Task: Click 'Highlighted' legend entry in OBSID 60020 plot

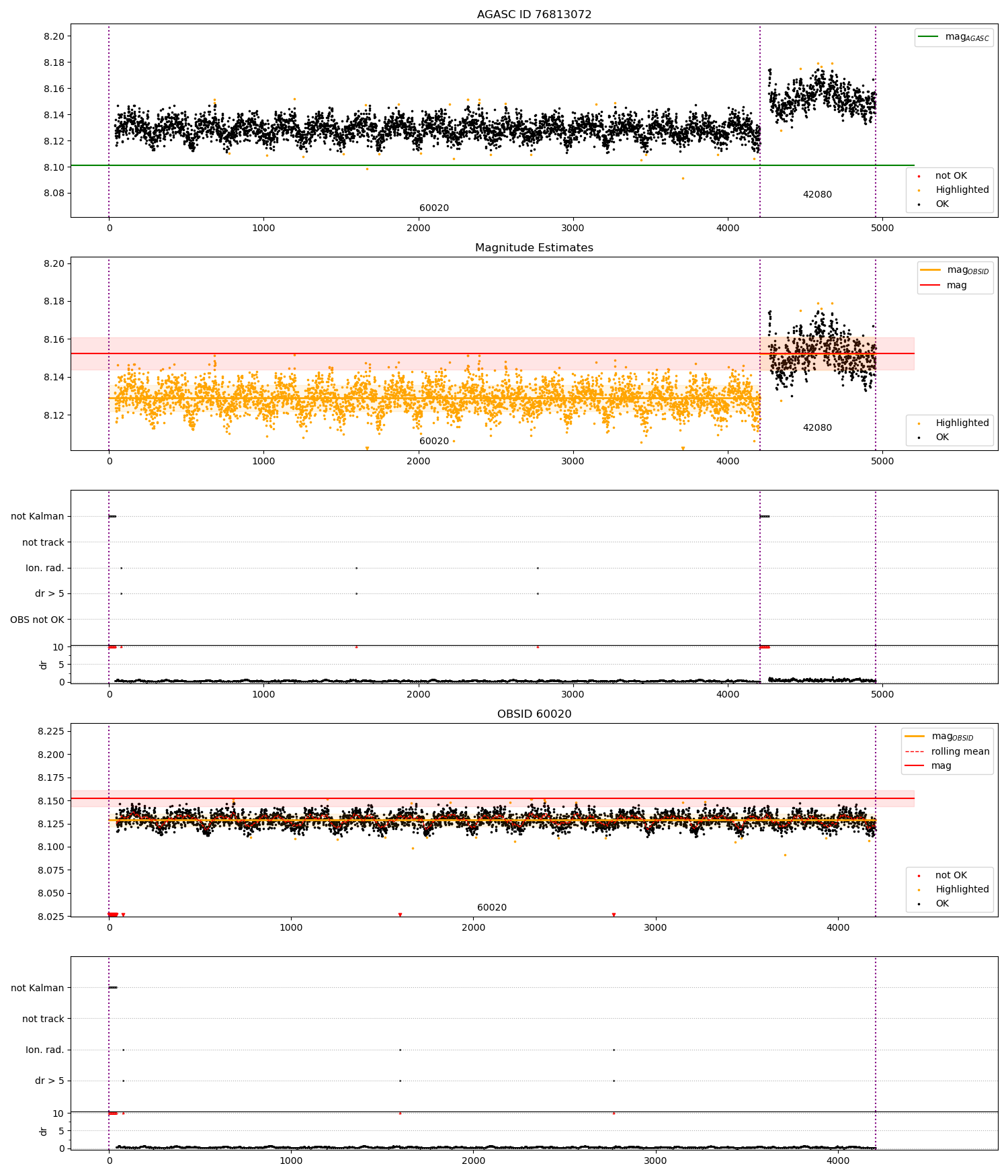Action: 954,890
